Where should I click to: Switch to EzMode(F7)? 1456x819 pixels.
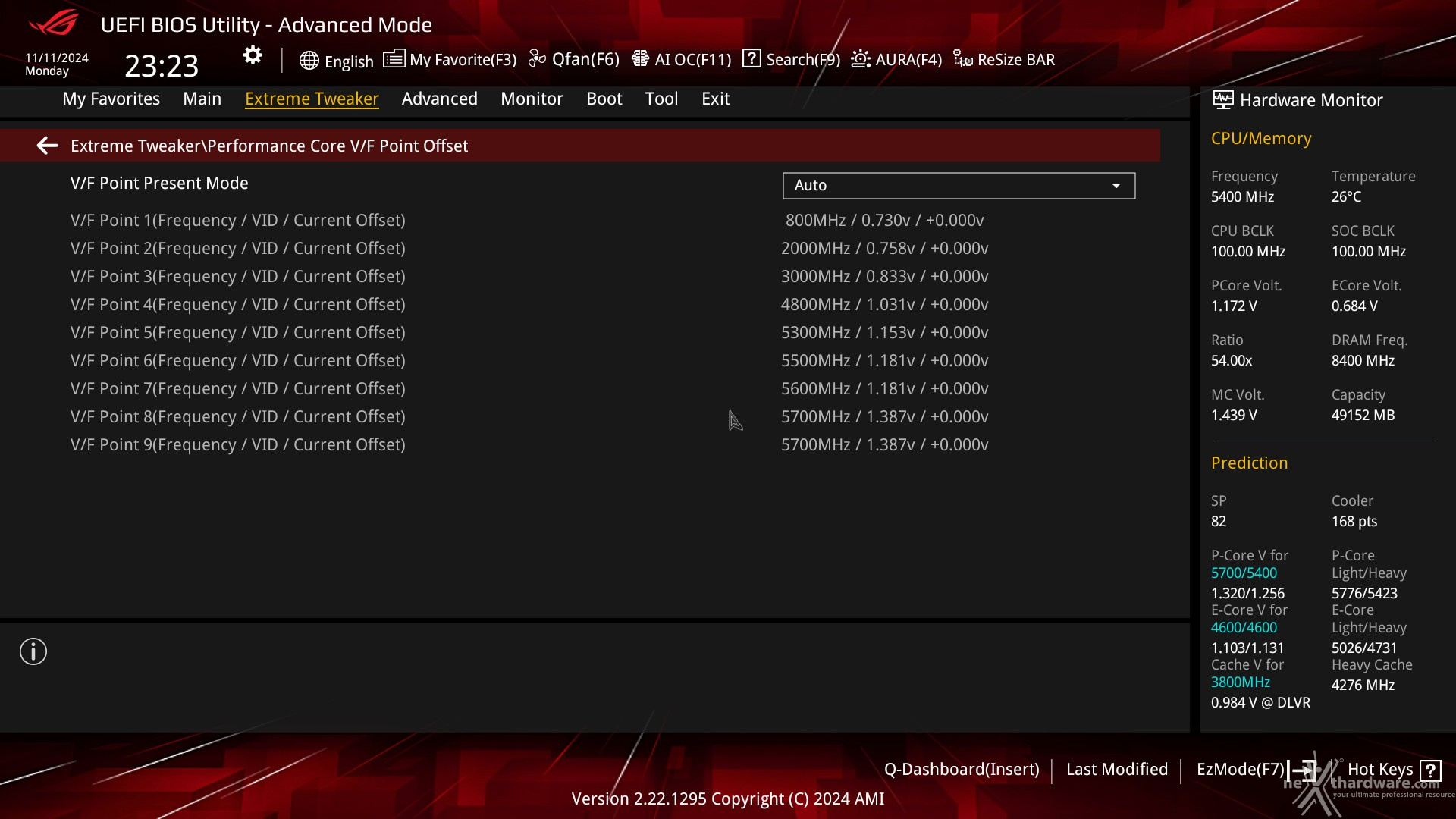click(x=1240, y=770)
